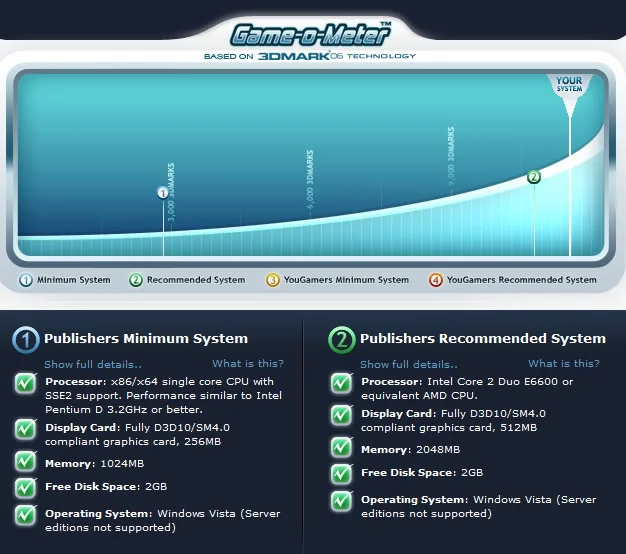Select green marker 2 on the performance chart
The height and width of the screenshot is (554, 626).
coord(534,176)
